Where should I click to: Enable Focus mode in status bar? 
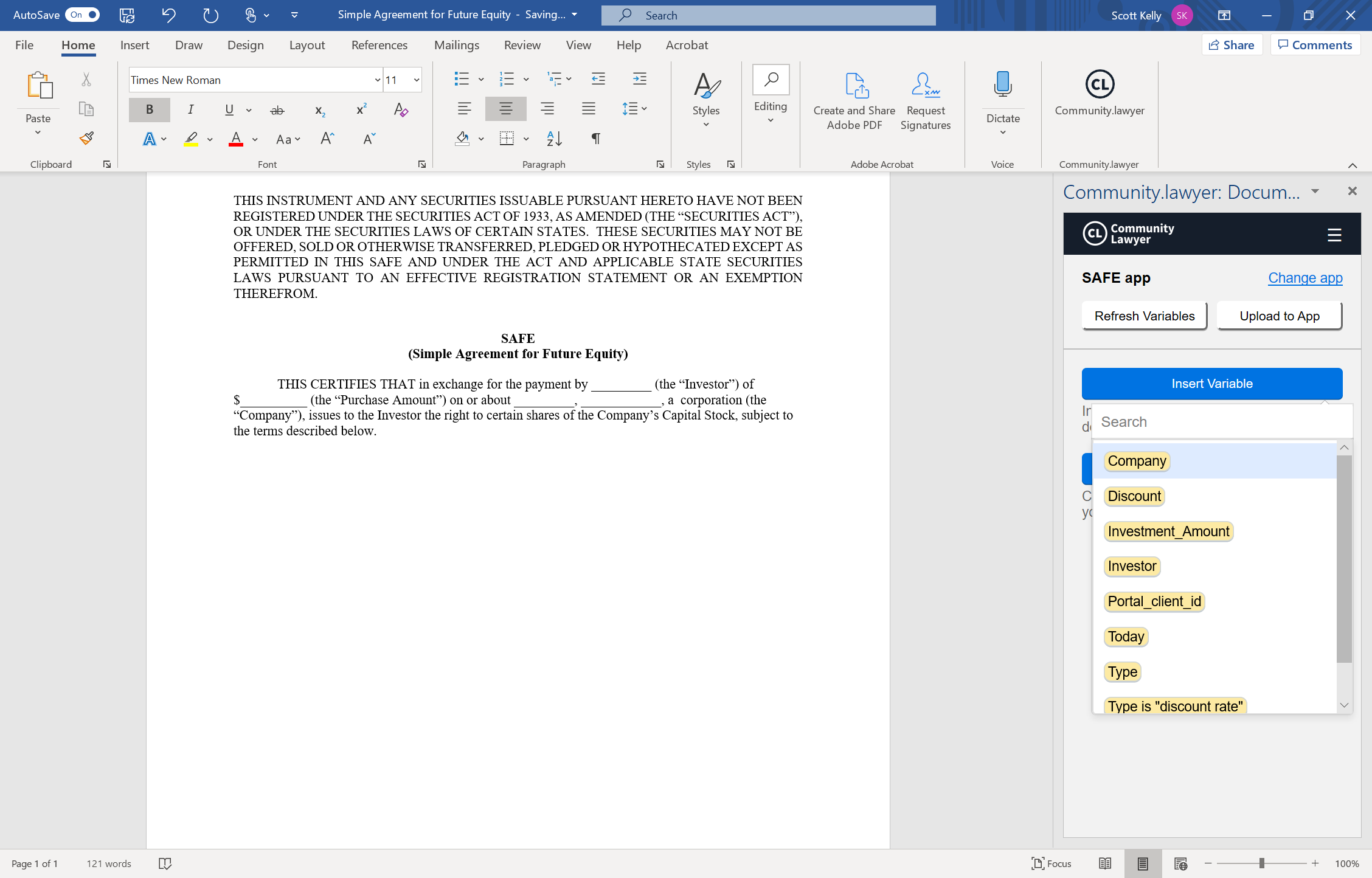pos(1052,863)
